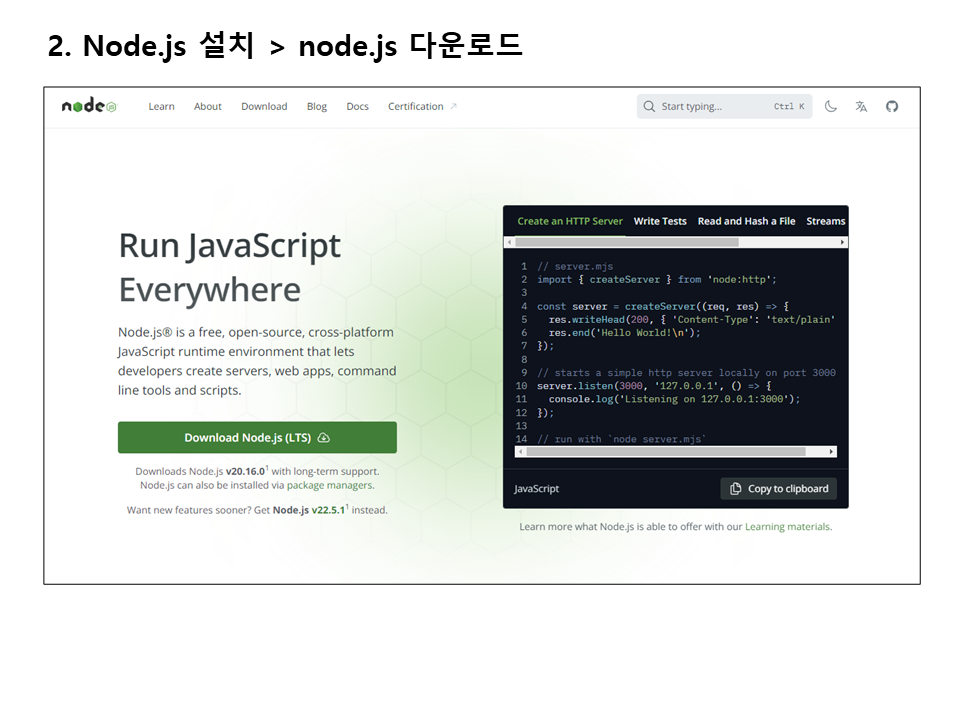This screenshot has height=720, width=960.
Task: Click the Ctrl K shortcut hint
Action: pyautogui.click(x=789, y=107)
